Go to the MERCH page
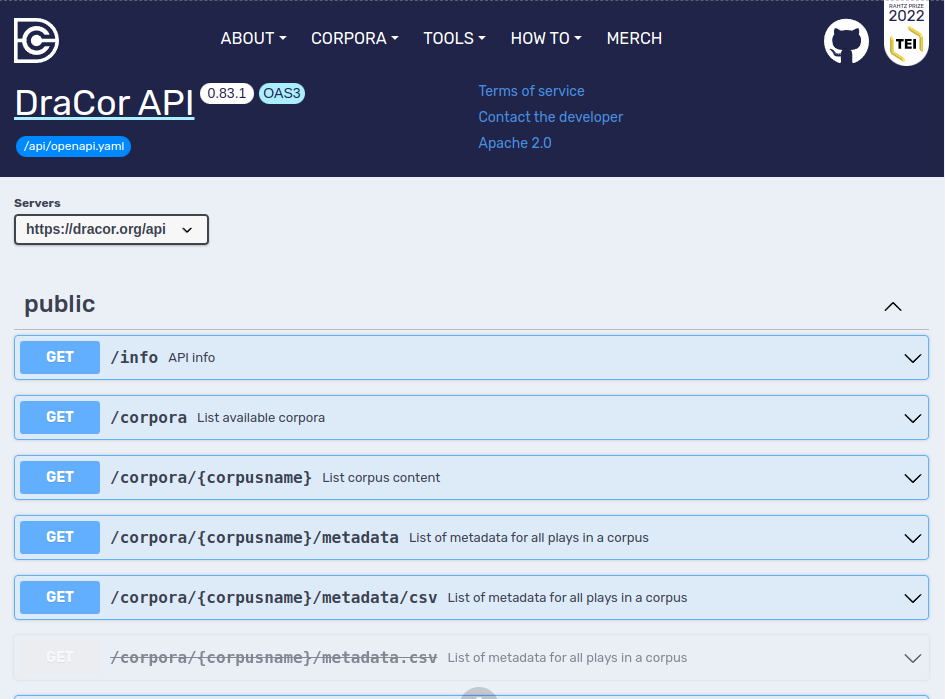945x699 pixels. [634, 39]
